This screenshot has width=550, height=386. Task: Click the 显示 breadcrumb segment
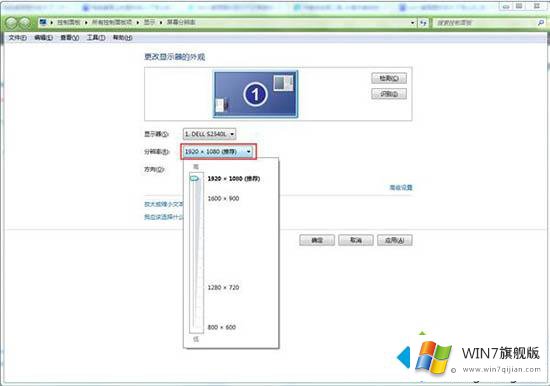click(x=149, y=22)
